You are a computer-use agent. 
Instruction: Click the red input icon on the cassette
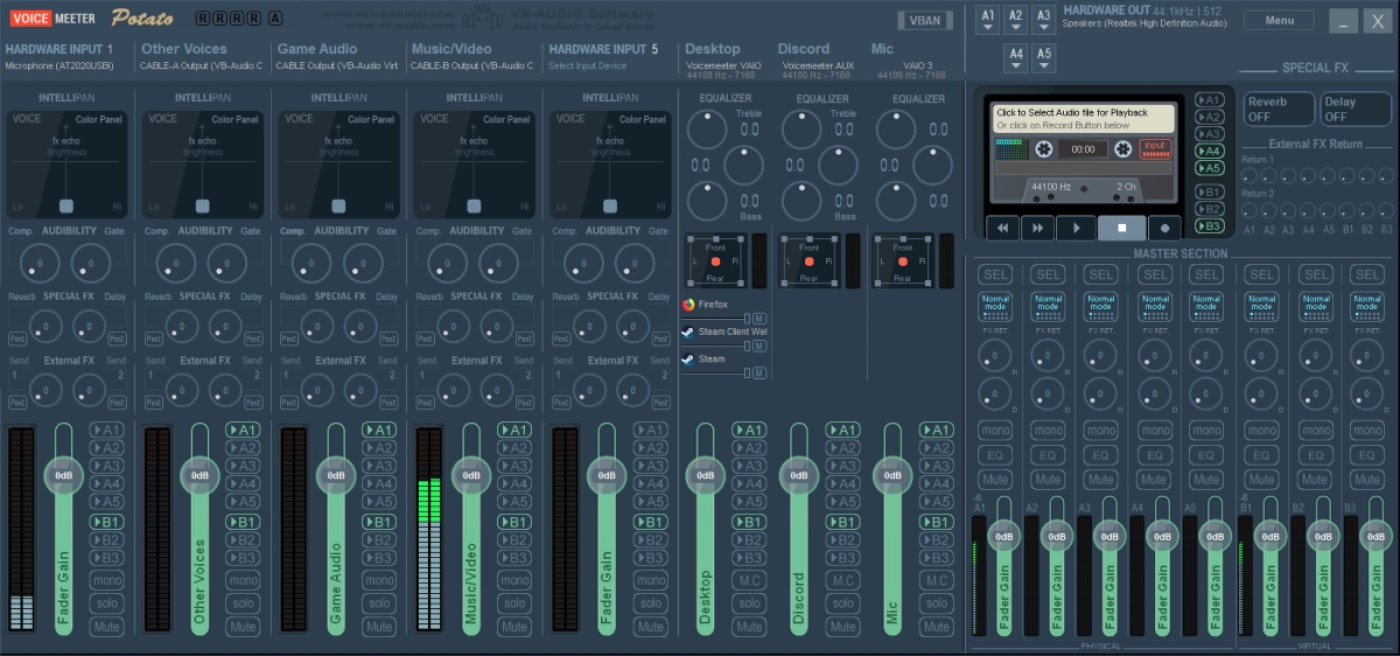pyautogui.click(x=1155, y=149)
